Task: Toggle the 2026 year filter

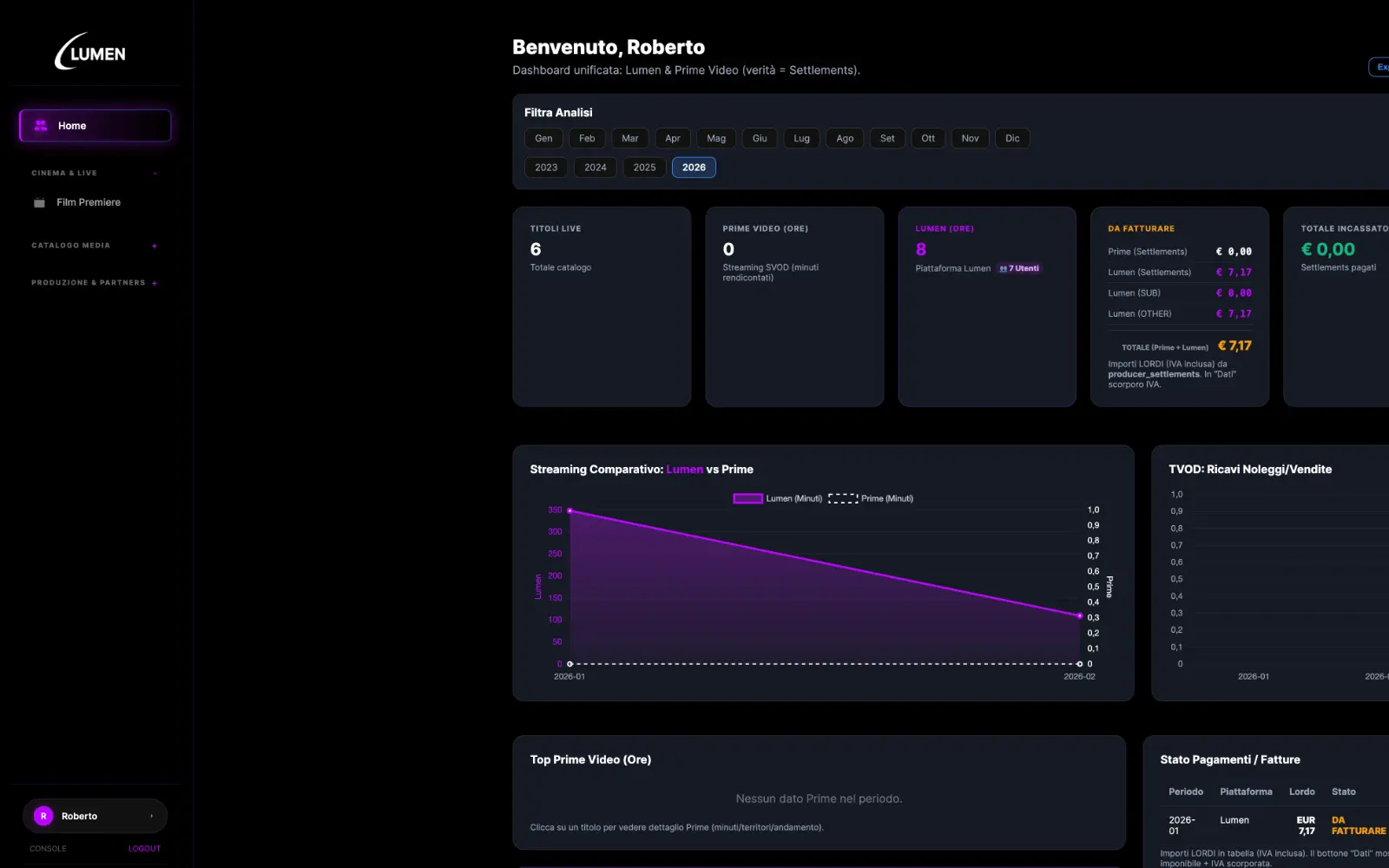Action: coord(694,168)
